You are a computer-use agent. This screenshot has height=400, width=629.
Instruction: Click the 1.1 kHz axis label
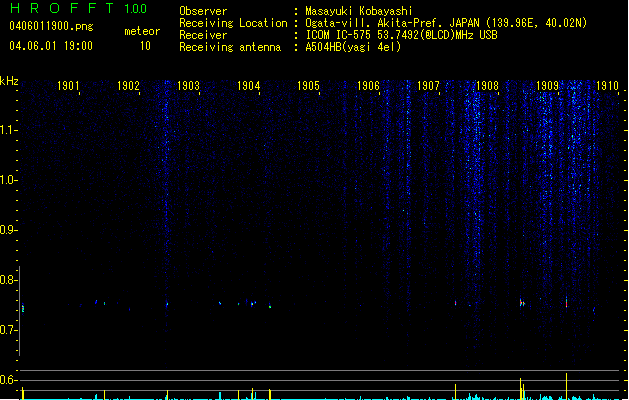(8, 130)
